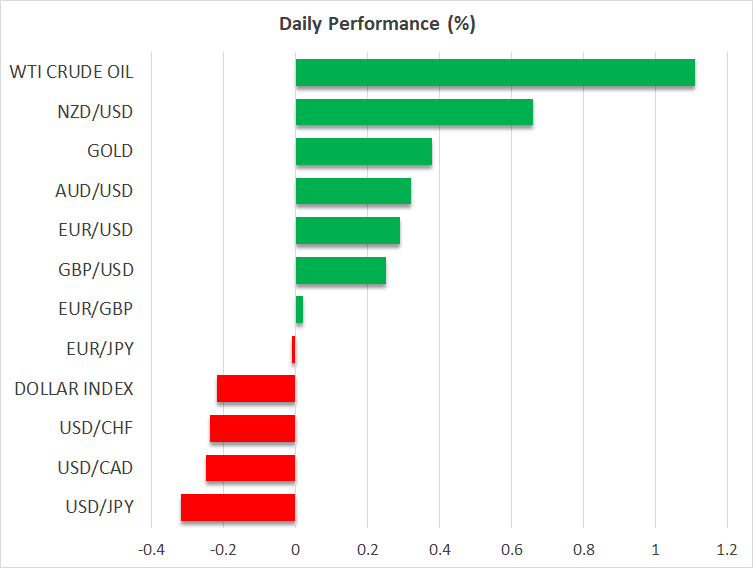This screenshot has height=568, width=753.
Task: Select the red USD/JPY bar
Action: click(x=238, y=507)
